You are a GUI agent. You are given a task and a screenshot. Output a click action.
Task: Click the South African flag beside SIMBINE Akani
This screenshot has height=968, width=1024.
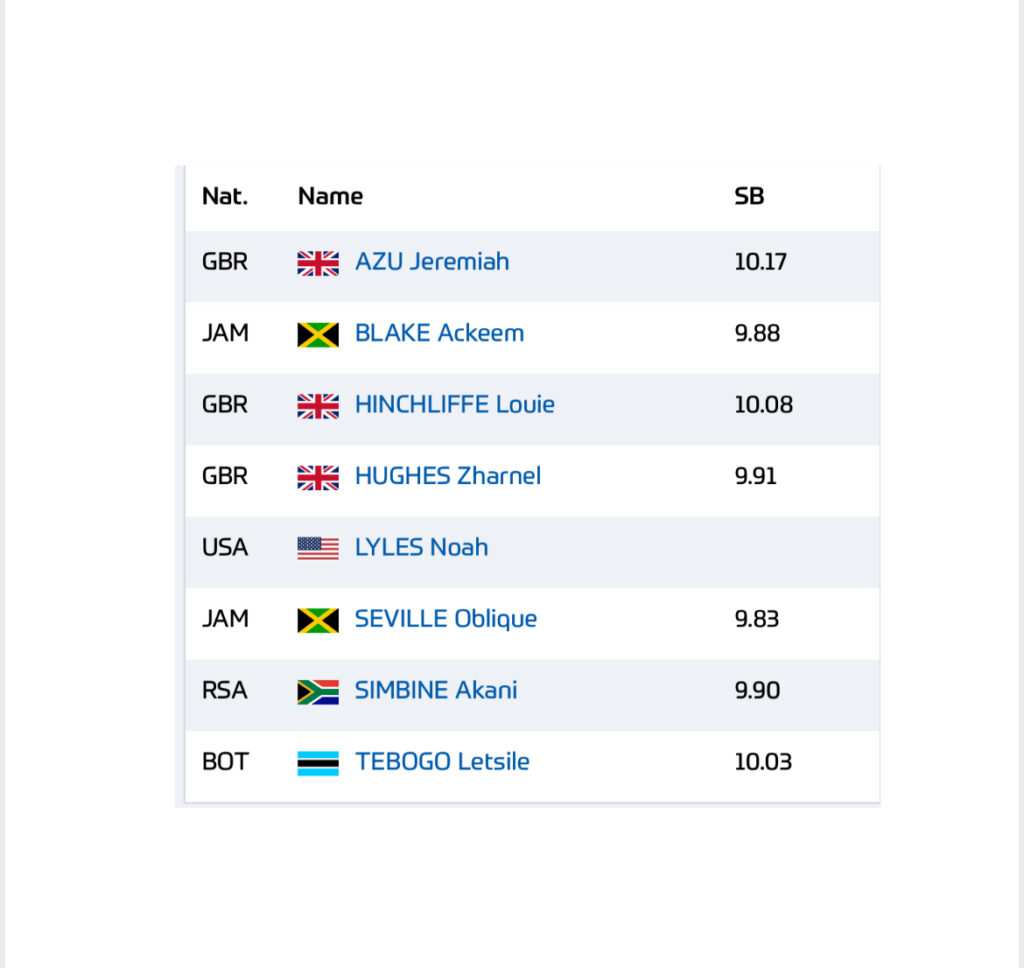tap(318, 692)
